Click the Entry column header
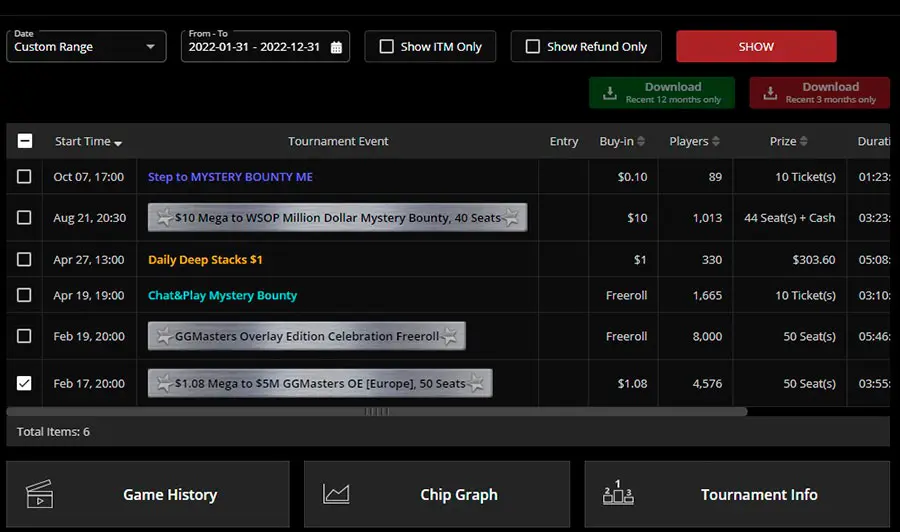900x532 pixels. click(x=564, y=141)
